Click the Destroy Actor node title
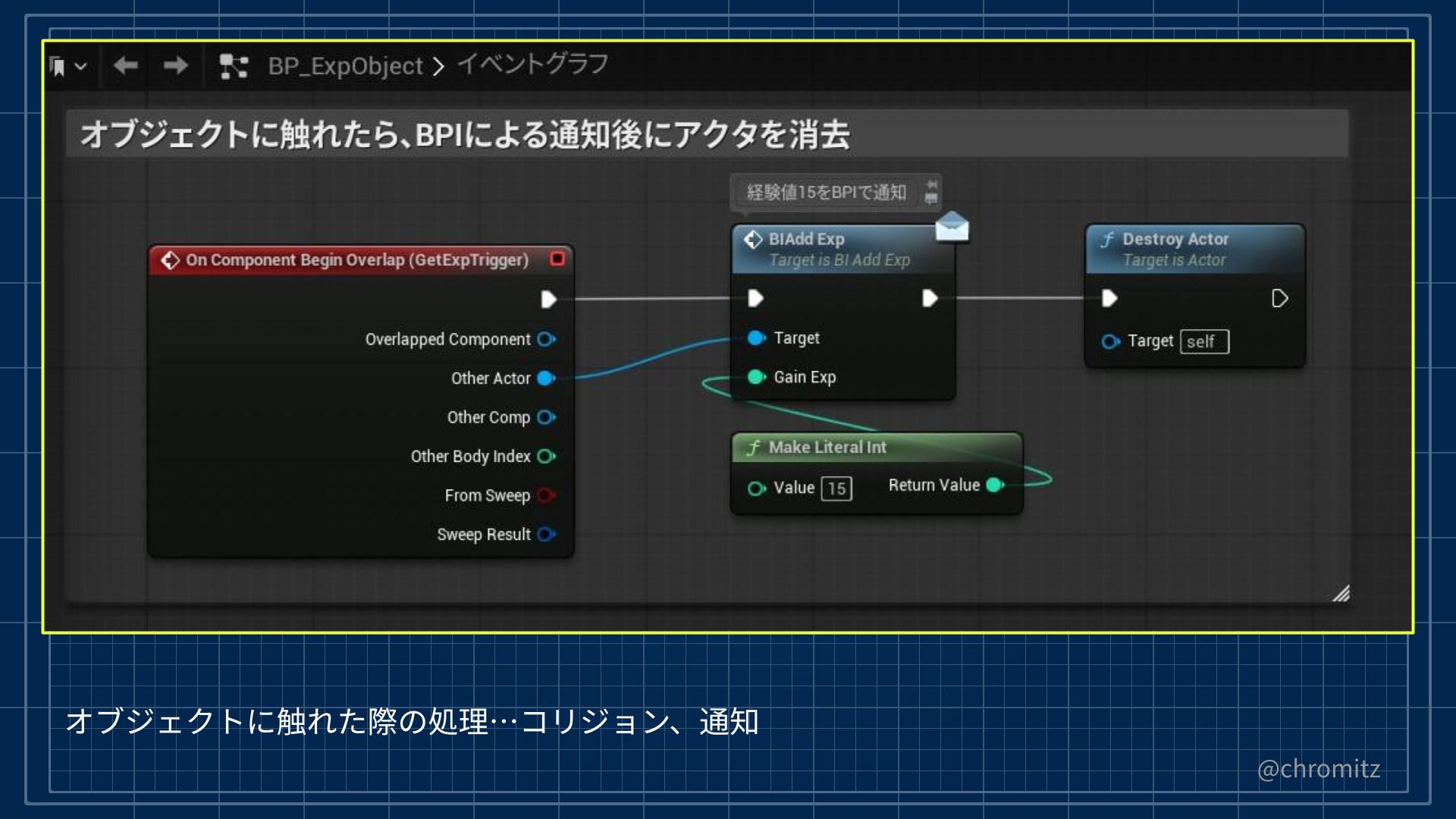The height and width of the screenshot is (819, 1456). click(1175, 239)
